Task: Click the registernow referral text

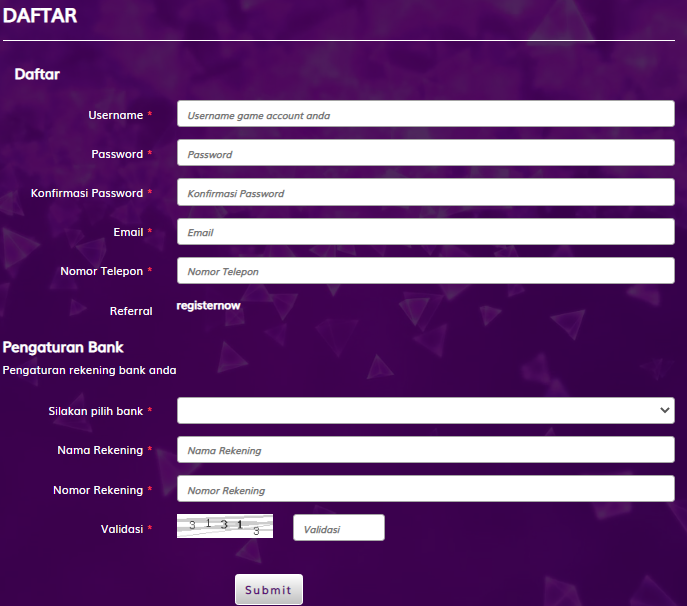Action: coord(208,305)
